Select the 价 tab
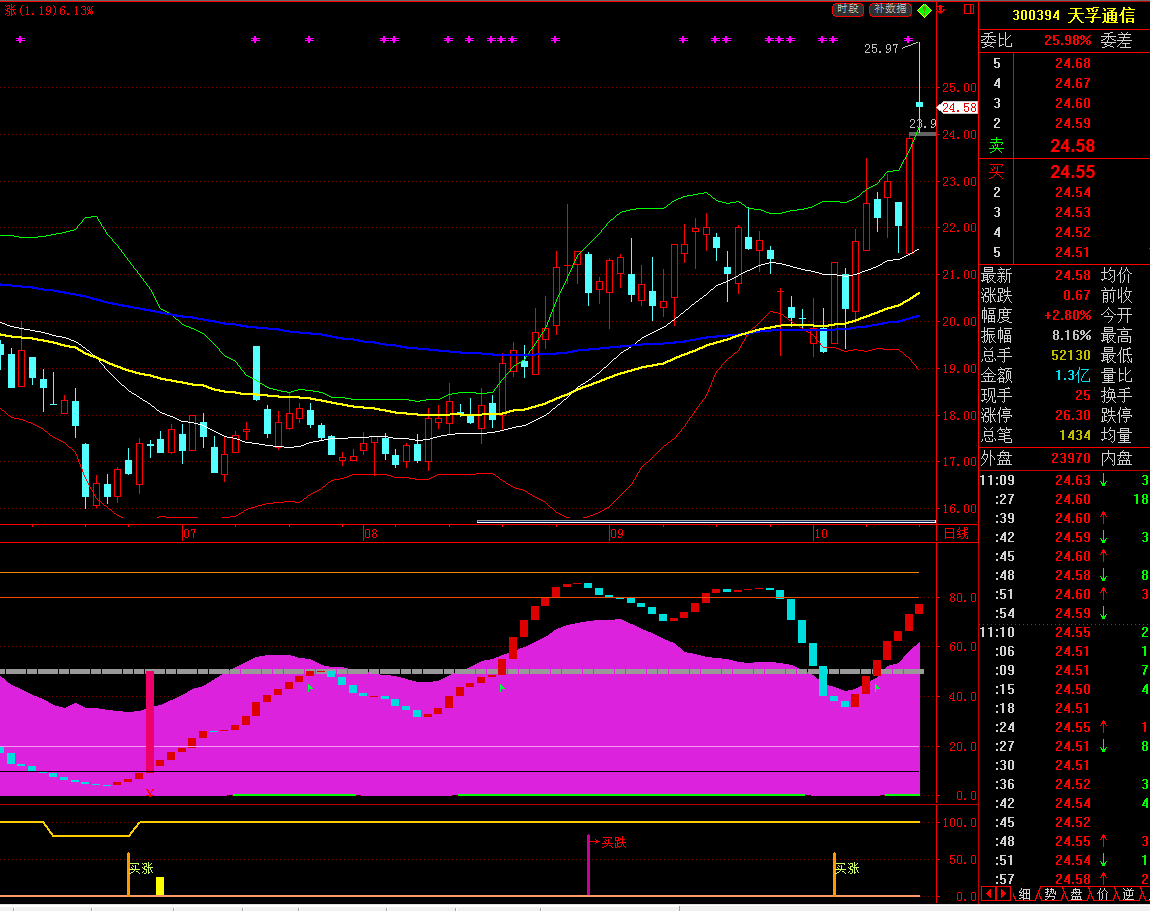 (x=1102, y=893)
